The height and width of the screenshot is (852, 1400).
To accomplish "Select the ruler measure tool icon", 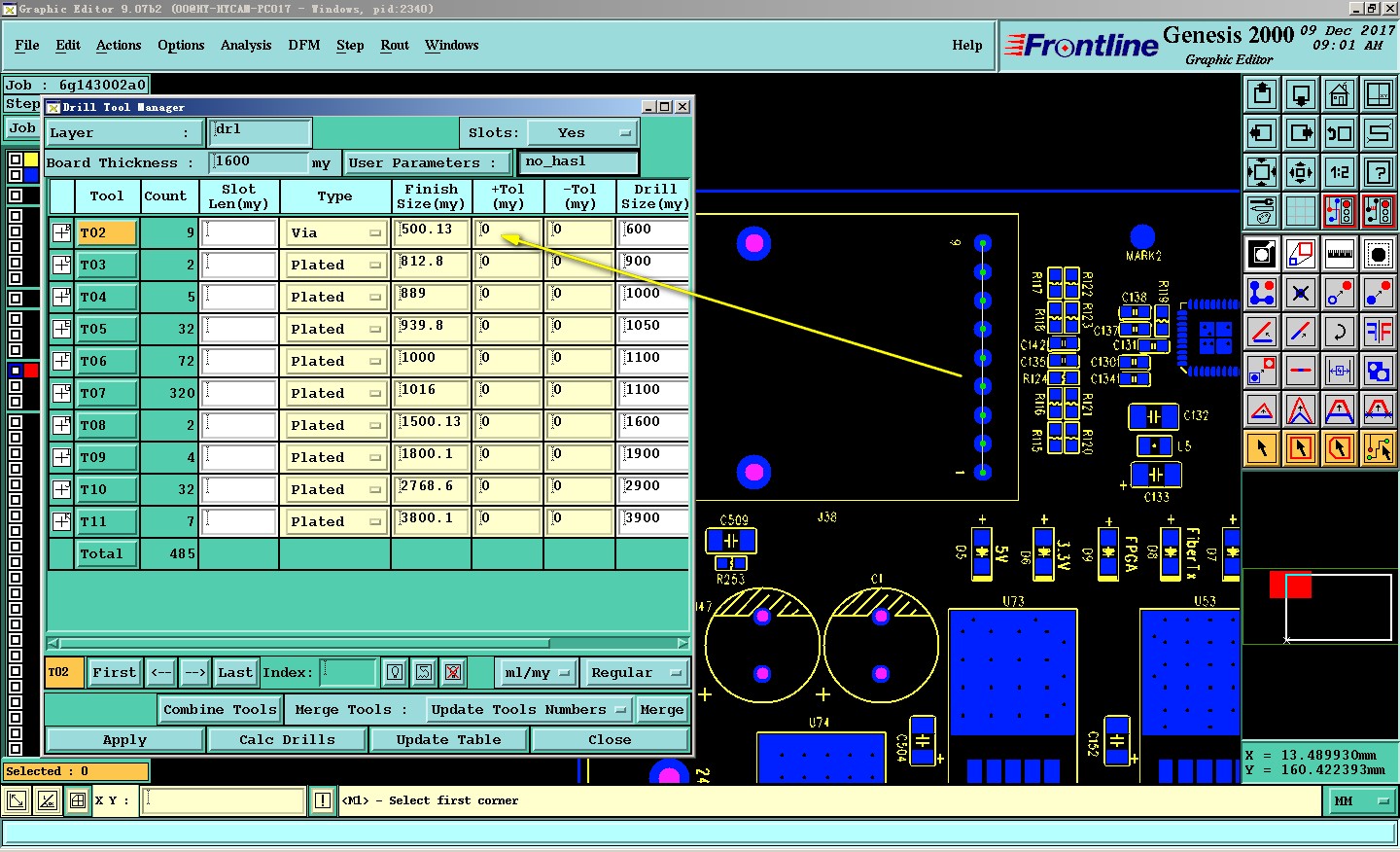I will coord(1340,254).
